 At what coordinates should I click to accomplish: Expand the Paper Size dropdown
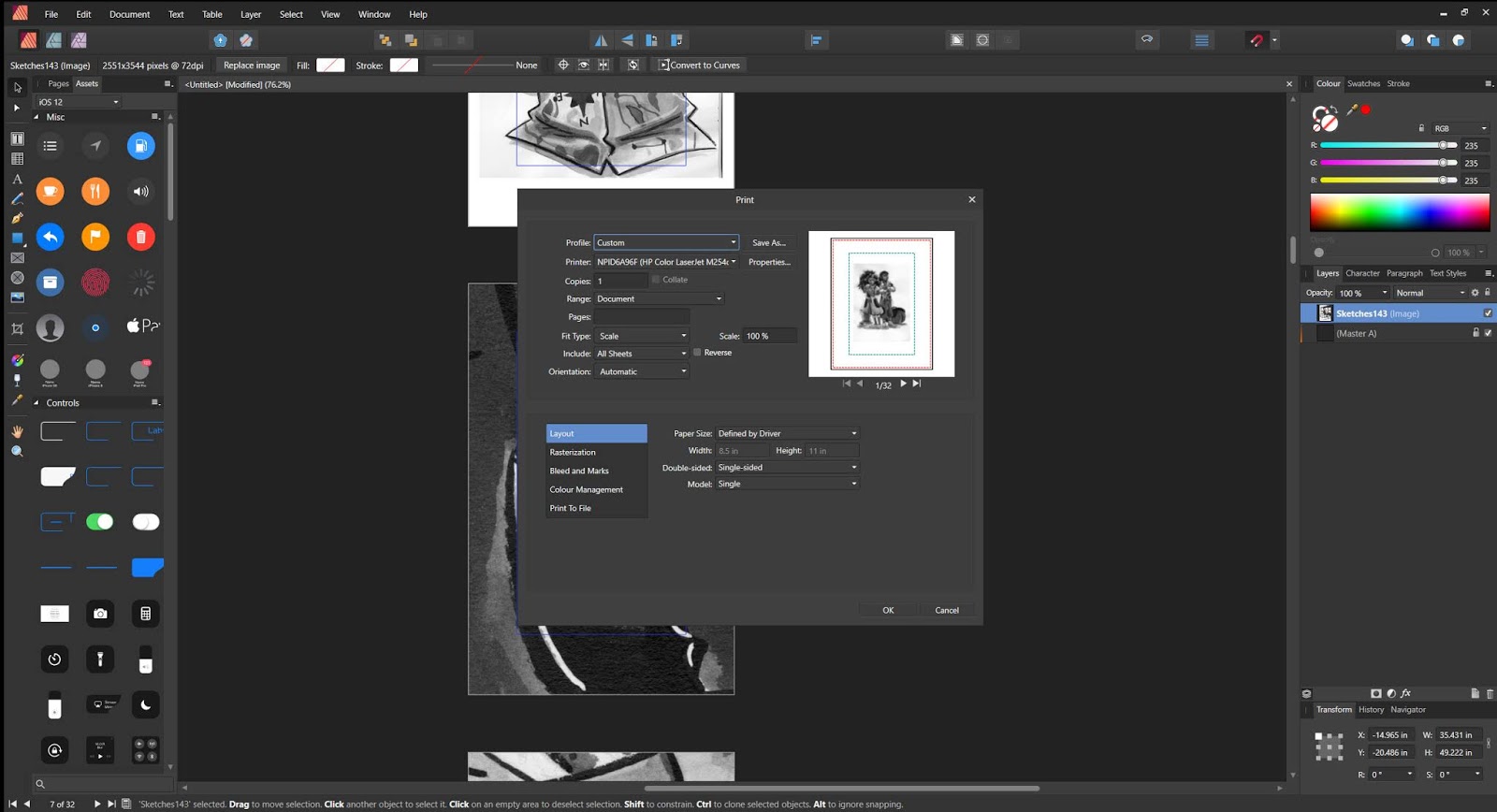(x=786, y=433)
